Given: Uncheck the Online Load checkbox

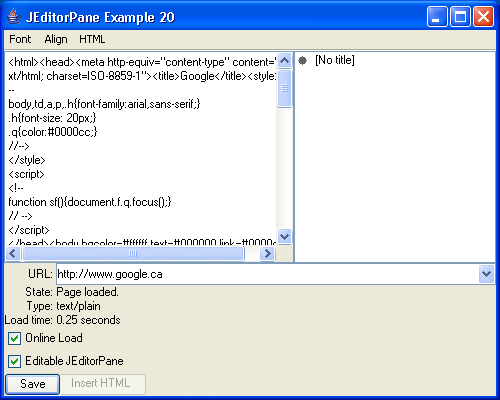Looking at the screenshot, I should (14, 338).
